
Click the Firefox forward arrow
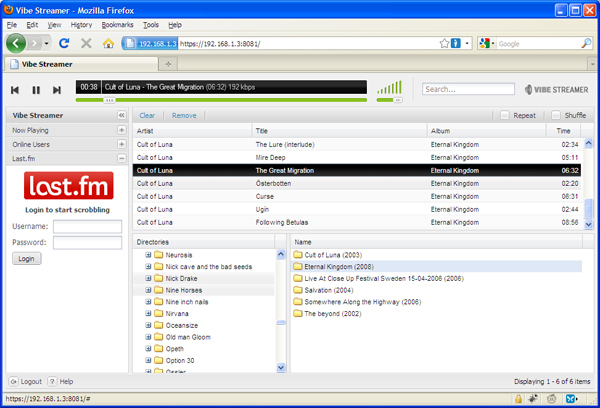tap(34, 43)
